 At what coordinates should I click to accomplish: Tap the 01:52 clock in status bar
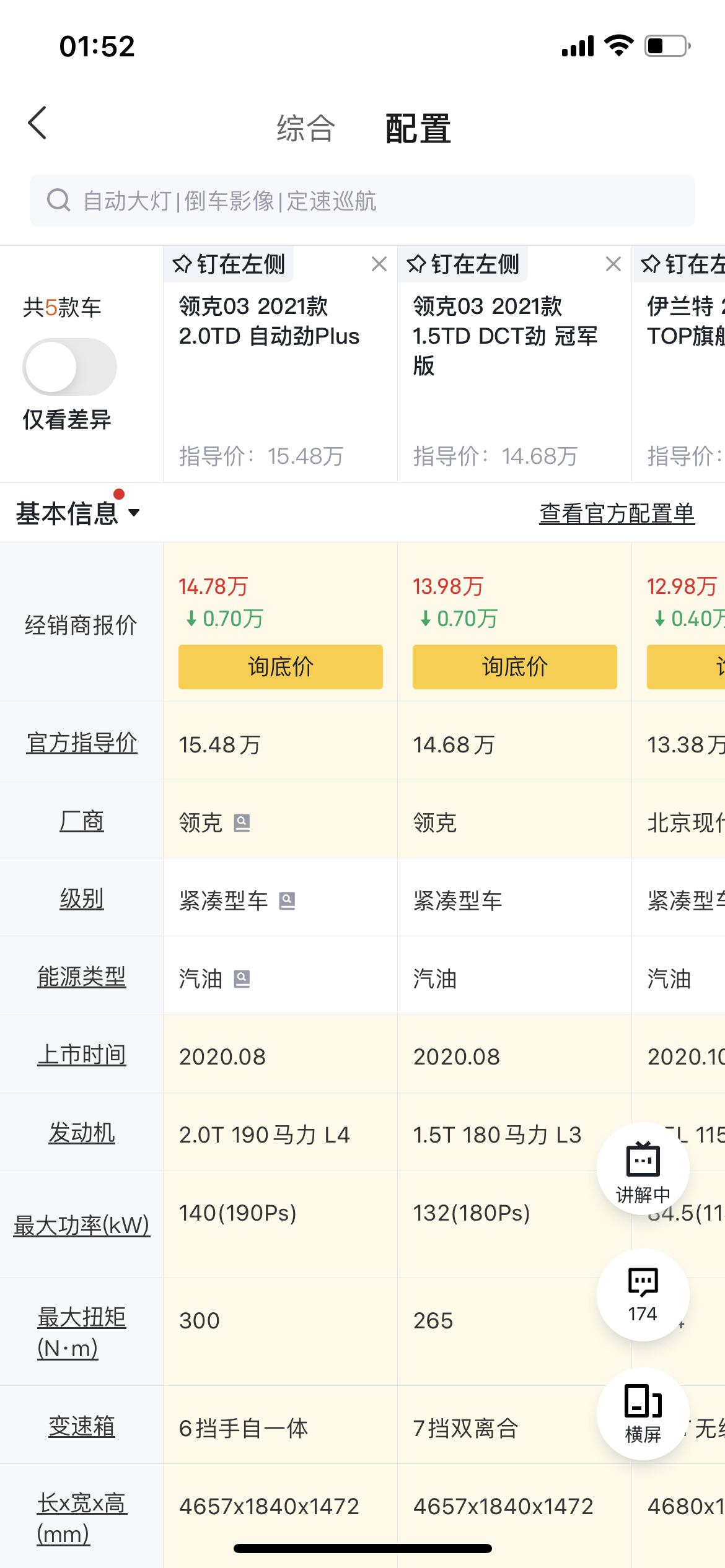pyautogui.click(x=97, y=46)
